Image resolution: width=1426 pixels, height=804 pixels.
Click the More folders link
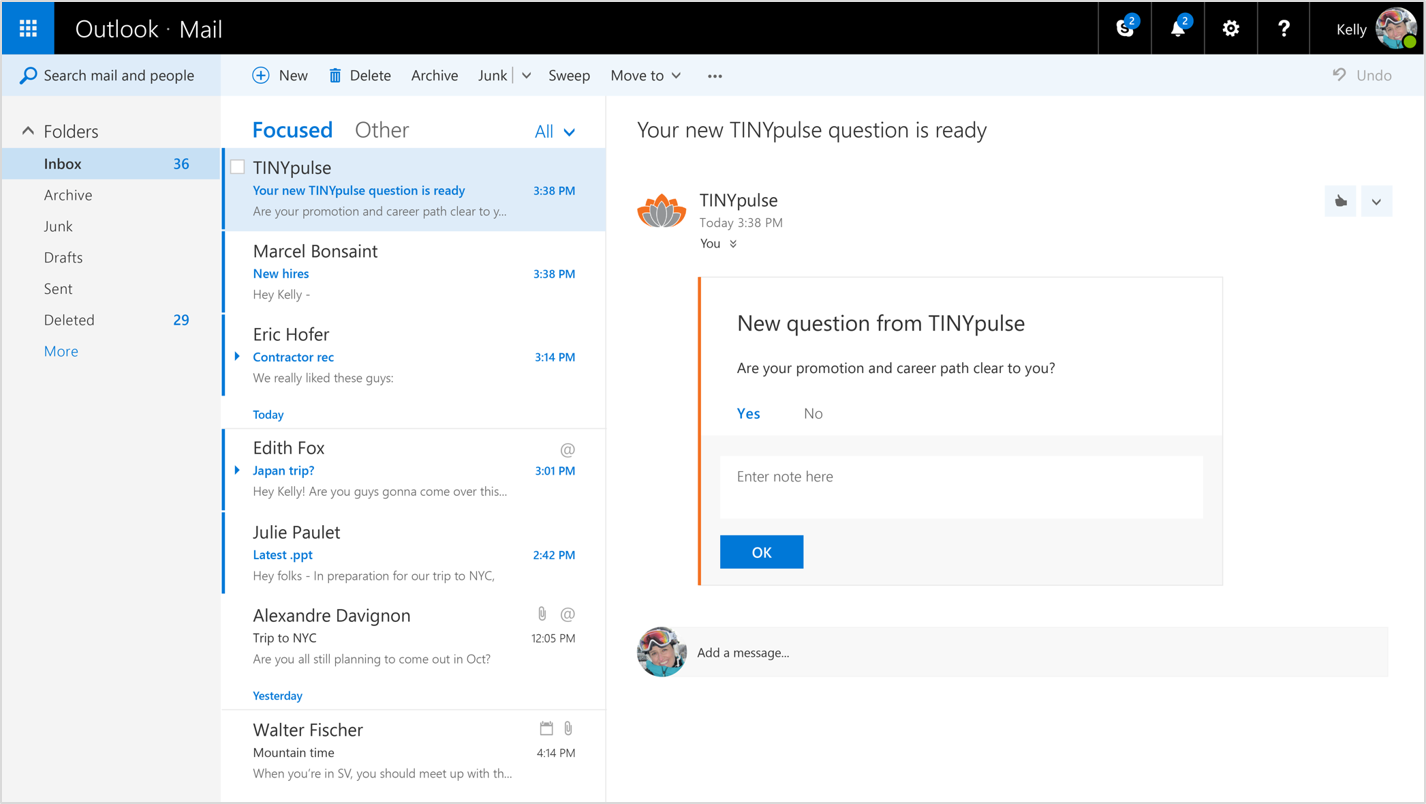point(61,352)
